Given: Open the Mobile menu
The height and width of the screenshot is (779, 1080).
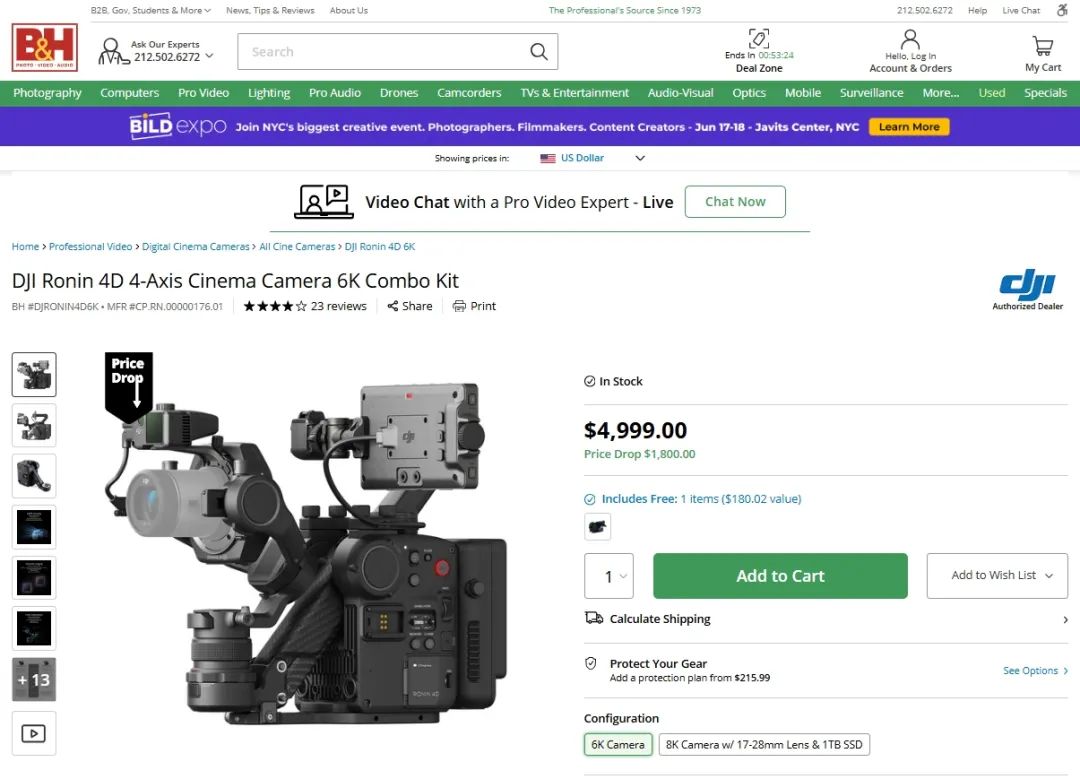Looking at the screenshot, I should (802, 93).
